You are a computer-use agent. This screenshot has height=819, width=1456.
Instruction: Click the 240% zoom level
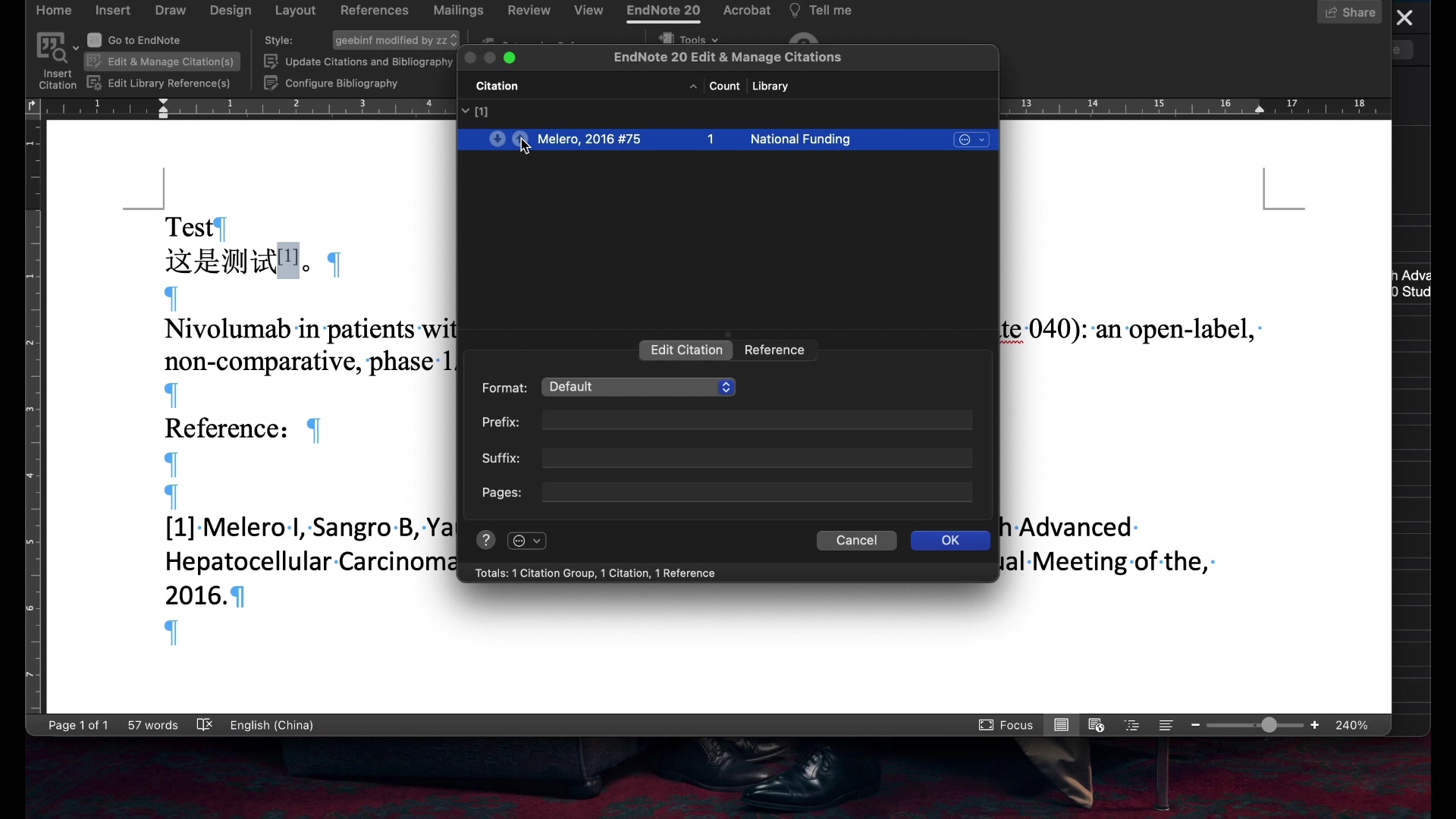tap(1352, 726)
